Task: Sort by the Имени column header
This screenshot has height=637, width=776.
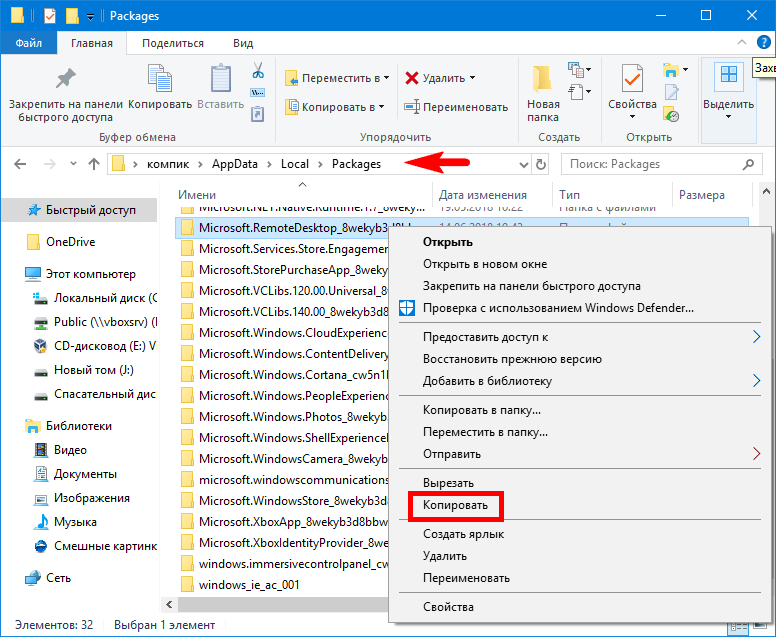Action: click(197, 195)
